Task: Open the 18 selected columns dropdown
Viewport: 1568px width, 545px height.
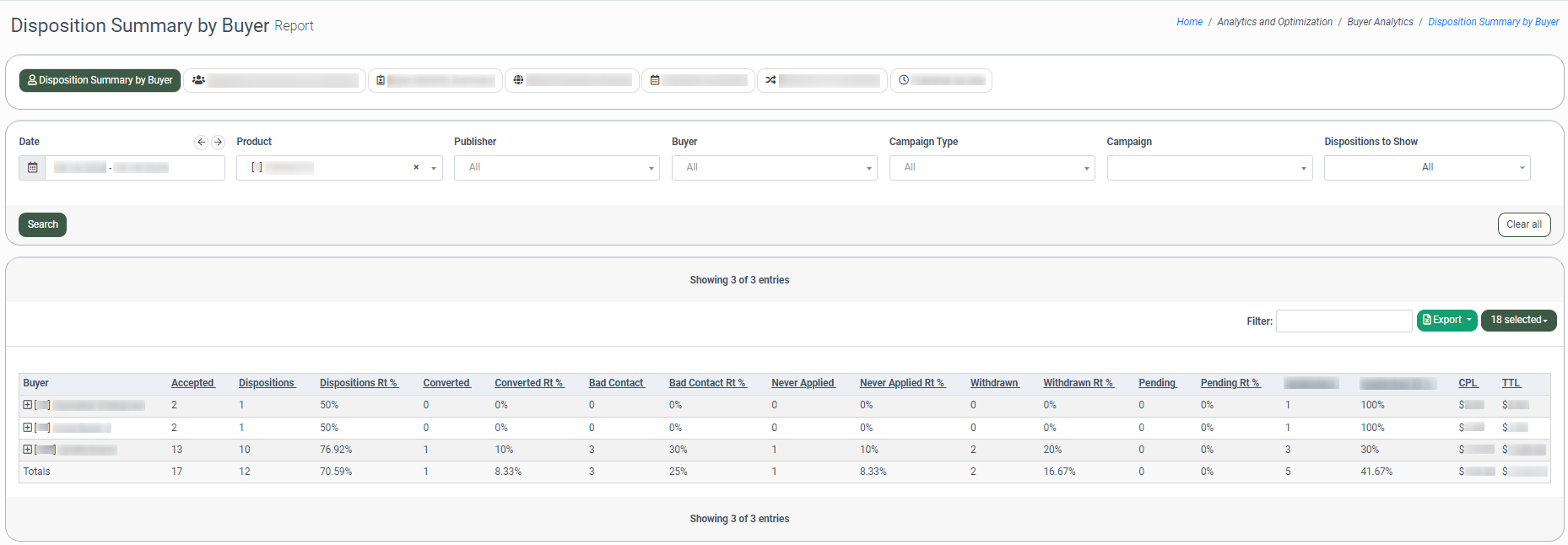Action: (1518, 321)
